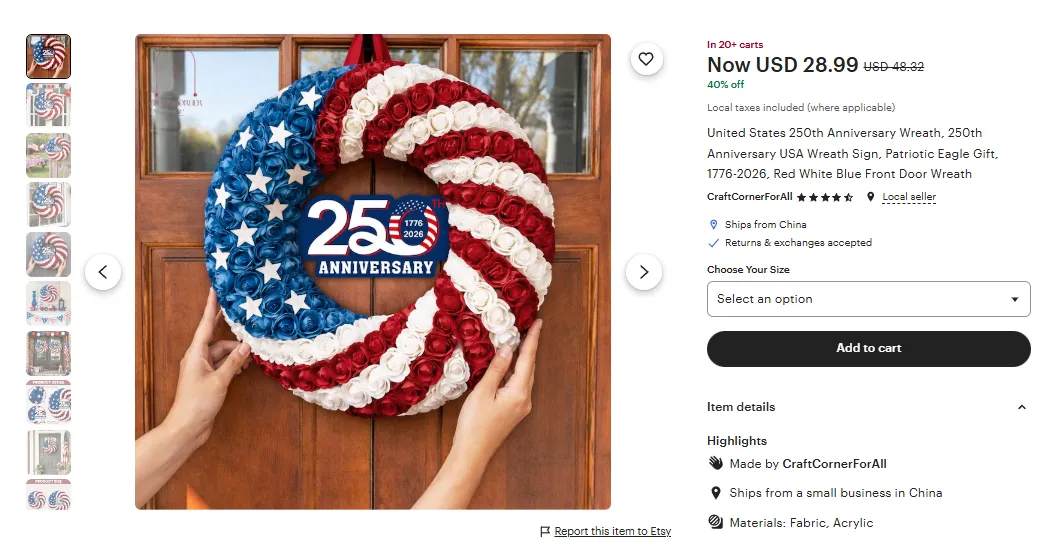Click the handmade hand icon by Made by
This screenshot has height=544, width=1061.
pyautogui.click(x=715, y=463)
